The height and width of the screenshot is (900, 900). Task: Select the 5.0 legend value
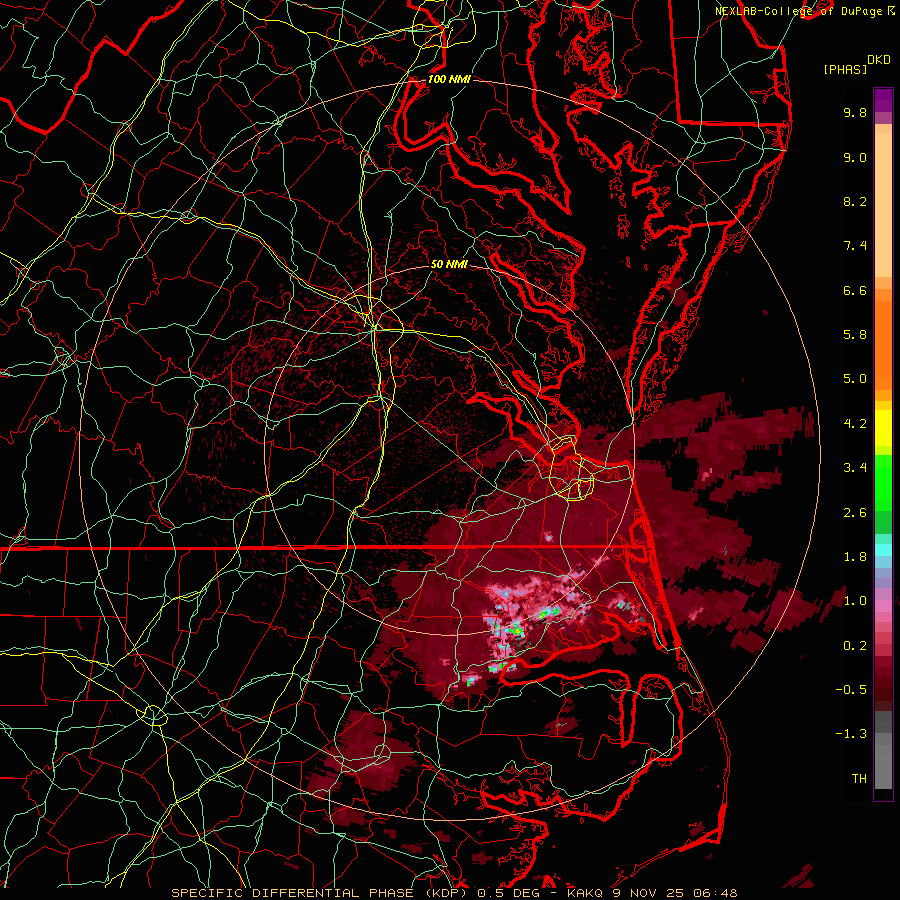[x=855, y=379]
